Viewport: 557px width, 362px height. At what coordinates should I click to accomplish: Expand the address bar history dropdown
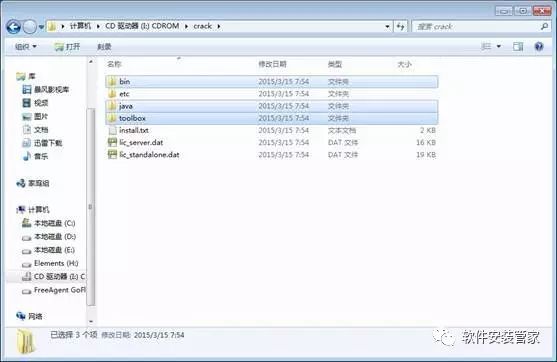(x=387, y=26)
